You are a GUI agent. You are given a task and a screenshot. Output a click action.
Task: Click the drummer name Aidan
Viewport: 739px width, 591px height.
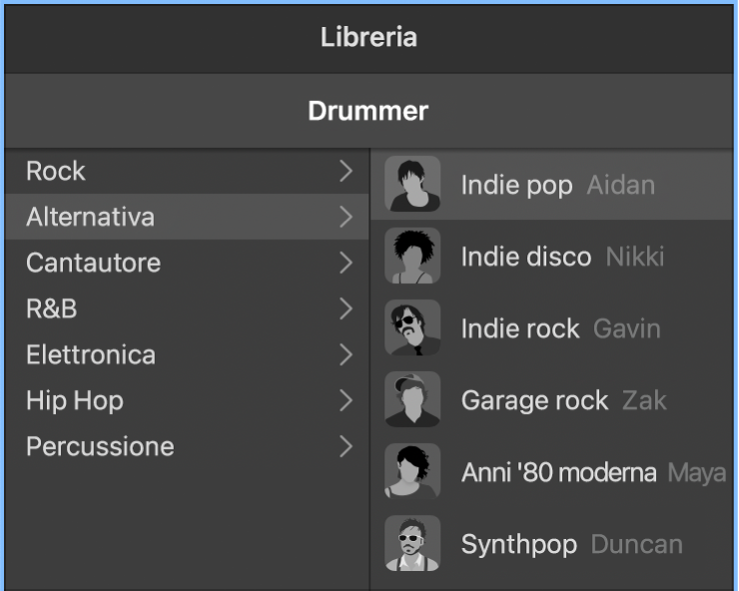pyautogui.click(x=621, y=185)
